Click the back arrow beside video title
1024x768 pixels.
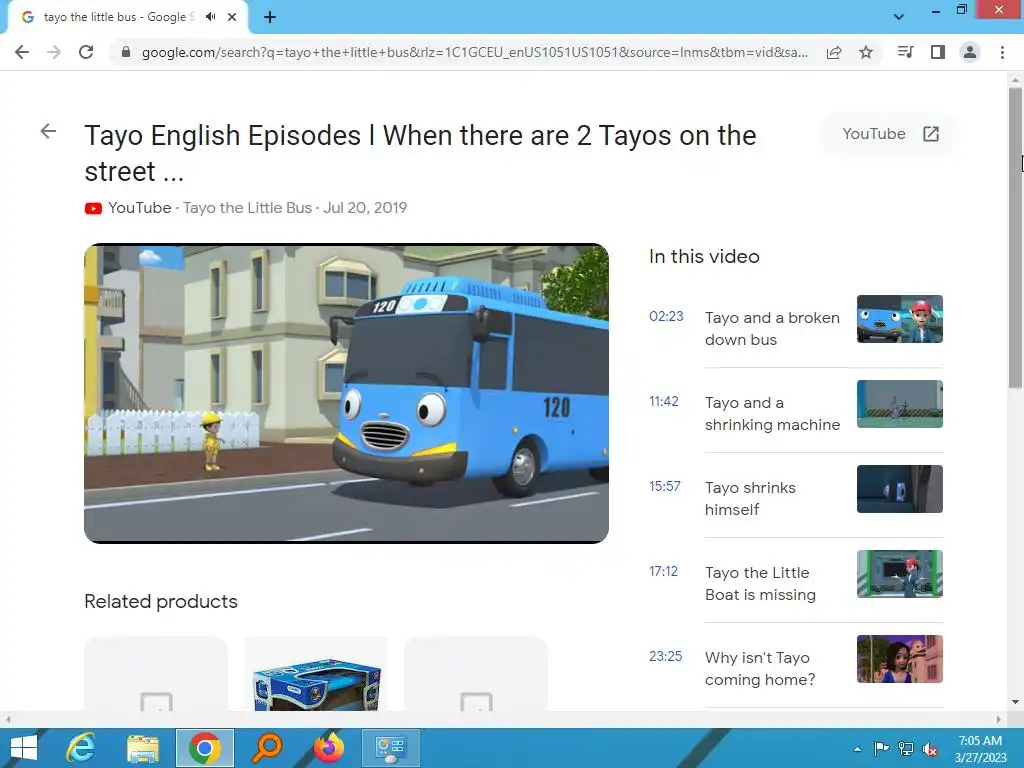48,131
